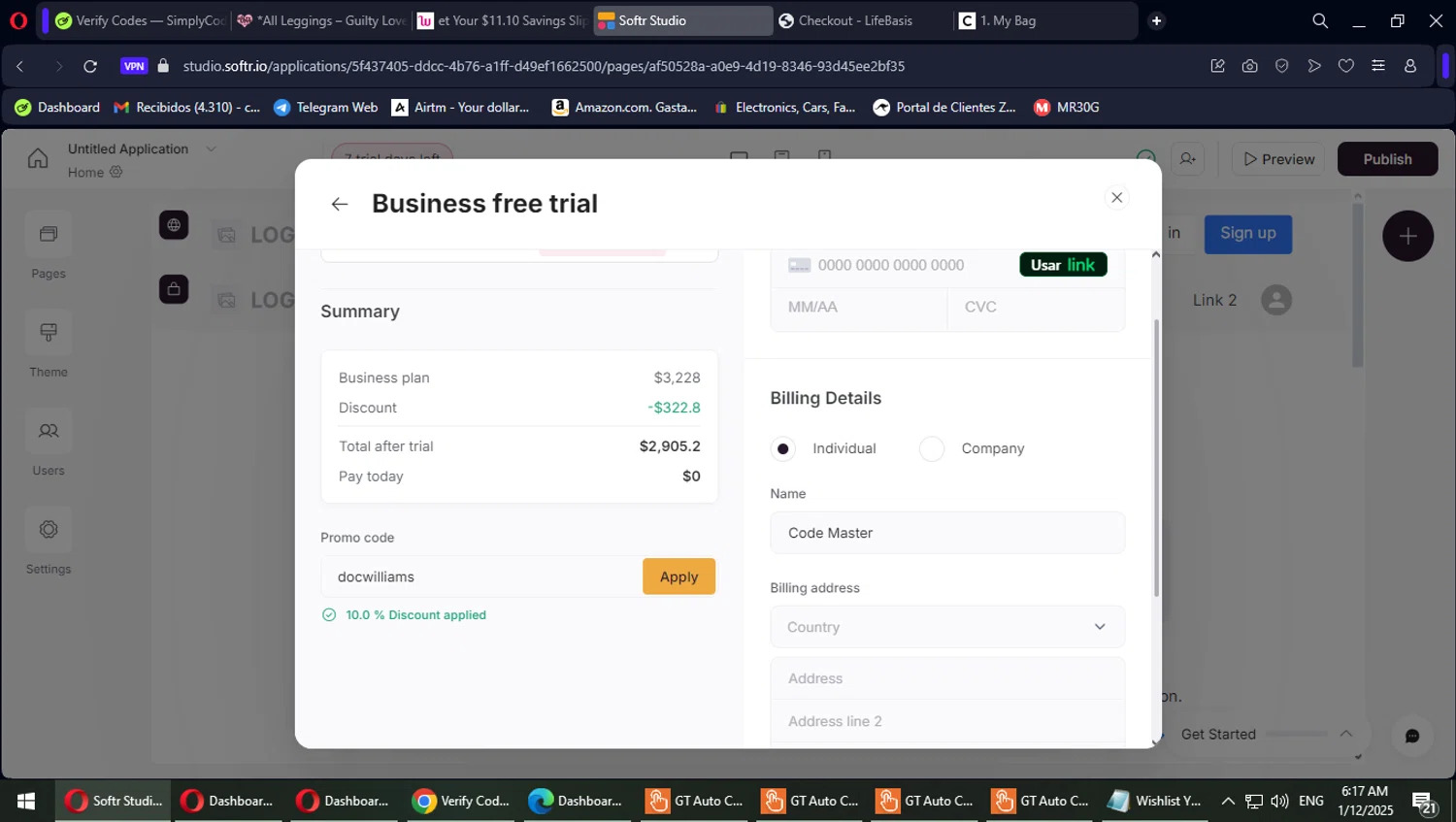Open the Pages sidebar panel
Viewport: 1456px width, 822px height.
(49, 247)
